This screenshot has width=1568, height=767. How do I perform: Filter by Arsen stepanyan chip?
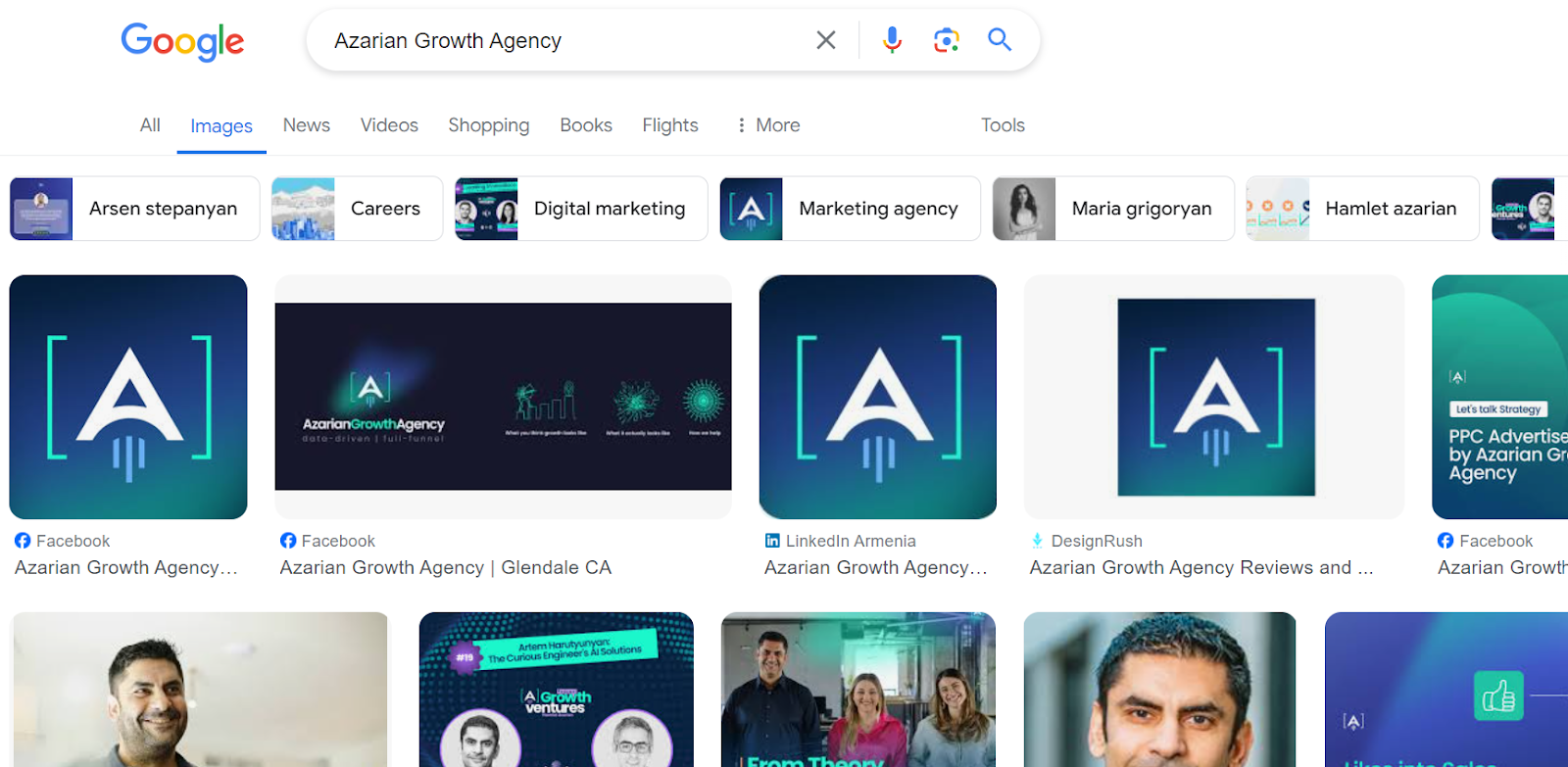tap(134, 209)
